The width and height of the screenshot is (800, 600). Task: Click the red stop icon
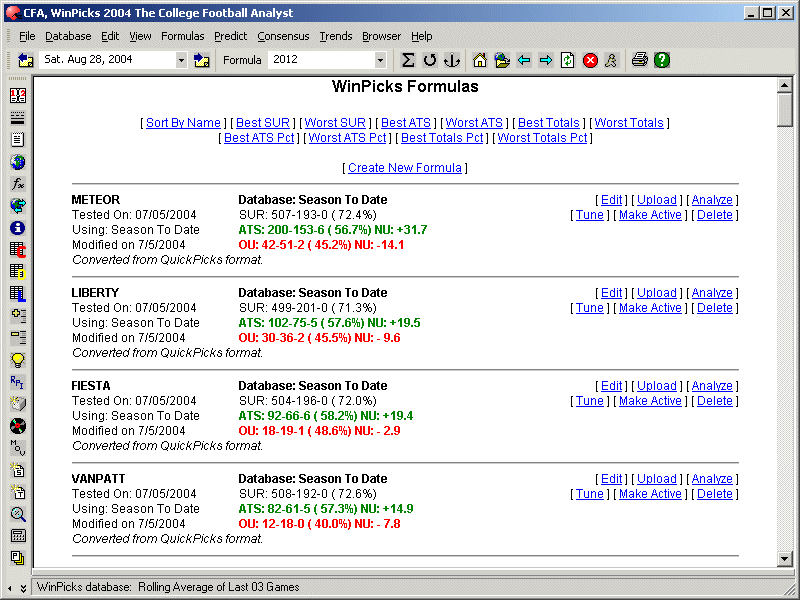click(590, 60)
